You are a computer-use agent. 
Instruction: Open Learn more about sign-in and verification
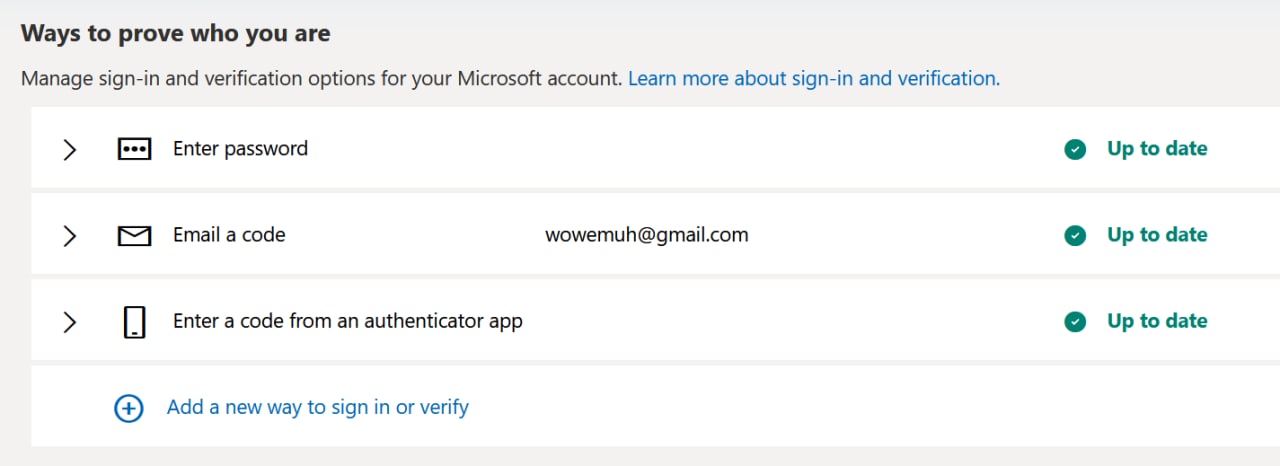tap(814, 78)
